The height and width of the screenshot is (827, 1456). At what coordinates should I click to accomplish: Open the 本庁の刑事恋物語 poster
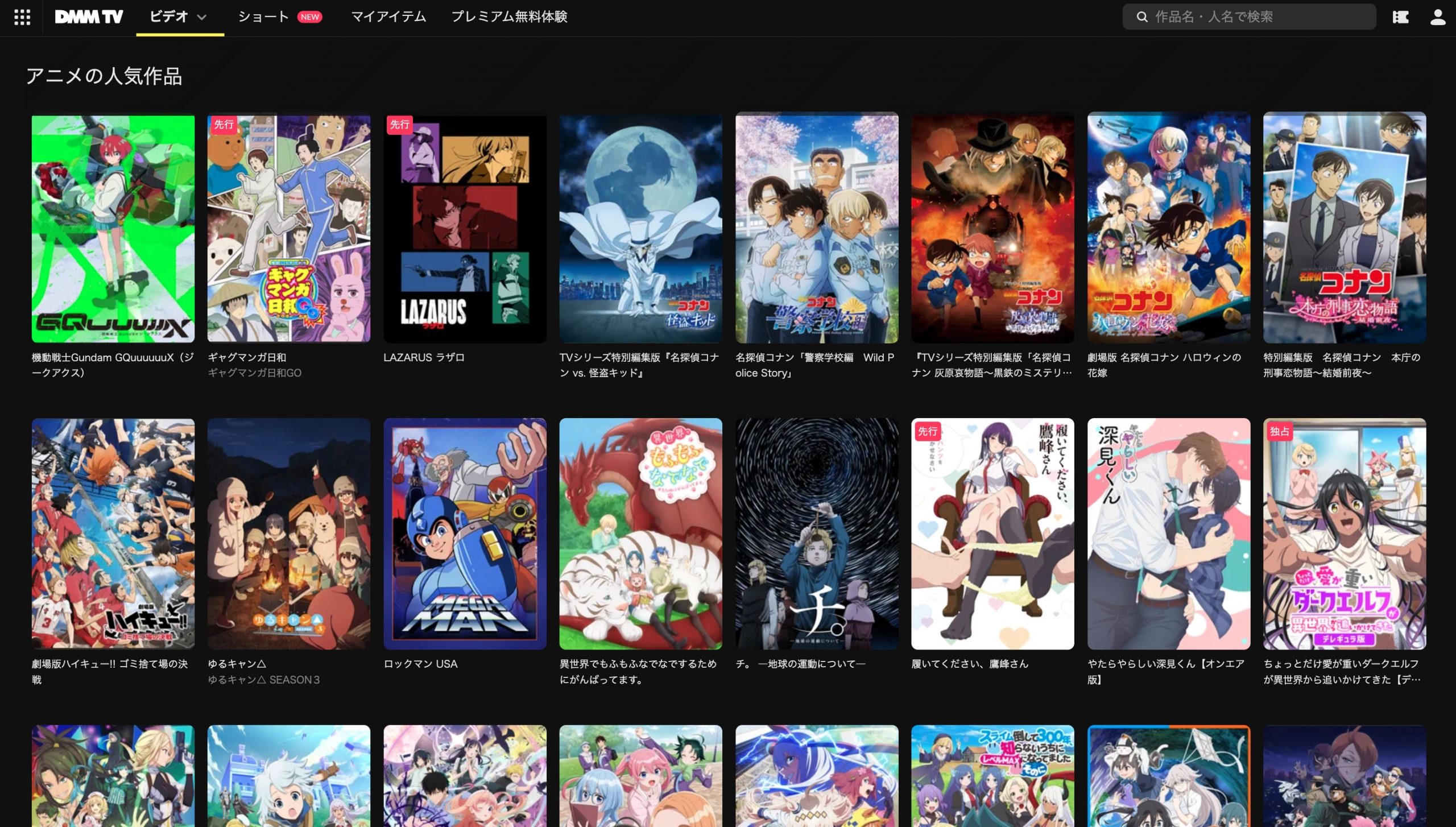[x=1345, y=228]
